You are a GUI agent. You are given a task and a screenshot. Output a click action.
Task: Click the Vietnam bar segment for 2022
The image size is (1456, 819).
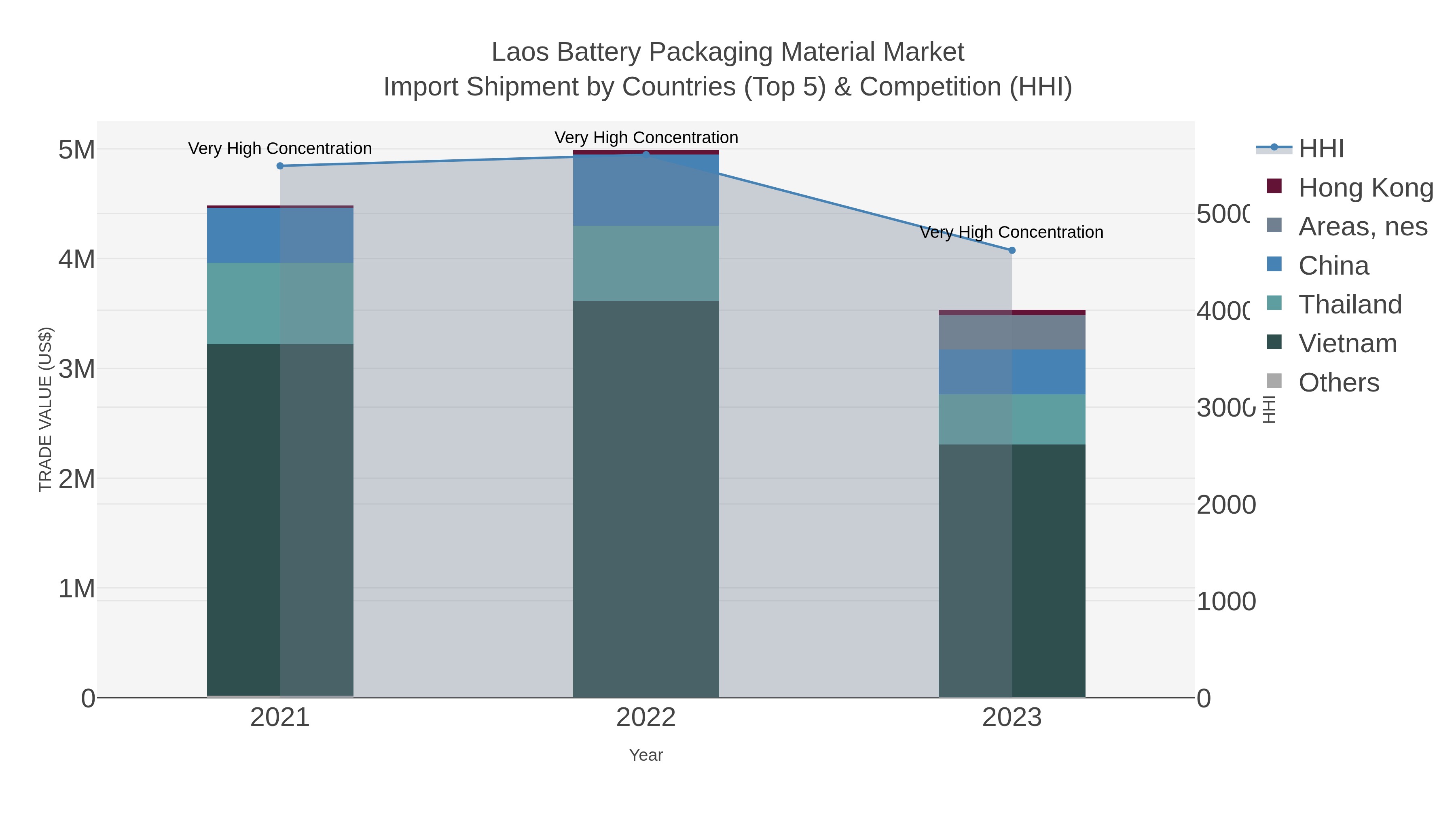pyautogui.click(x=646, y=499)
